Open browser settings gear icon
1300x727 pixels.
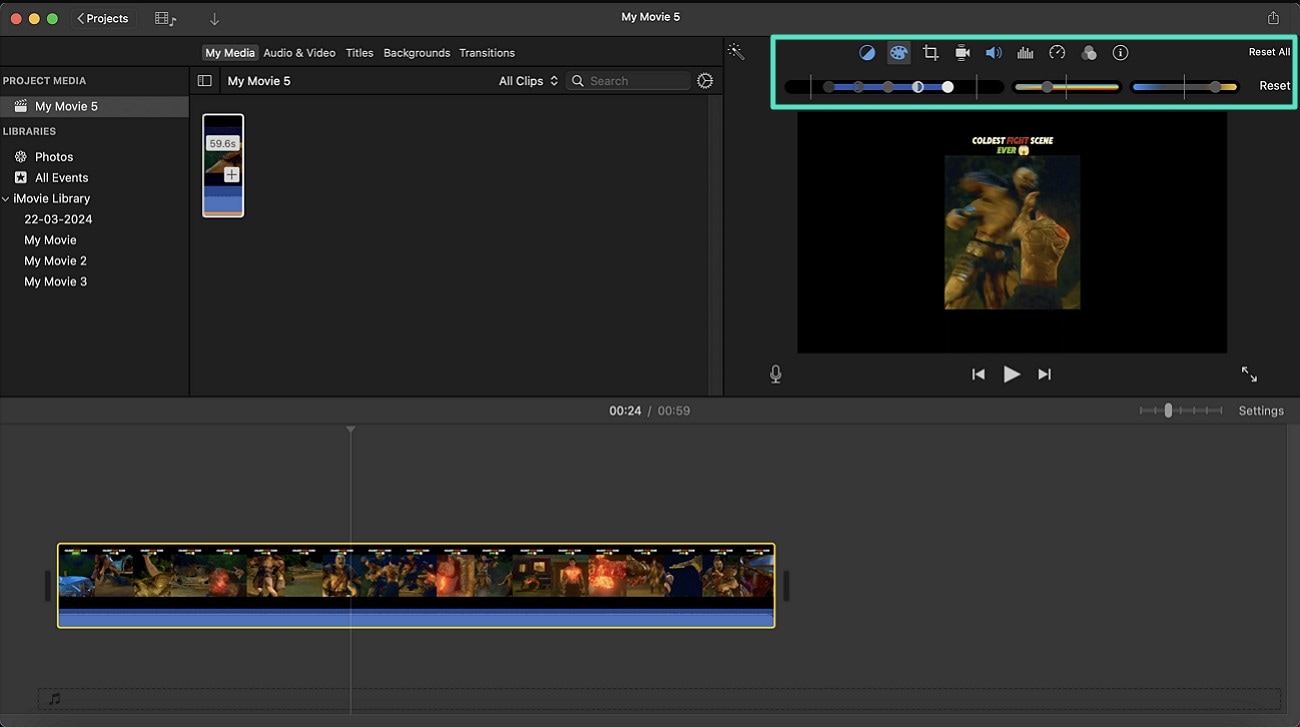[705, 81]
